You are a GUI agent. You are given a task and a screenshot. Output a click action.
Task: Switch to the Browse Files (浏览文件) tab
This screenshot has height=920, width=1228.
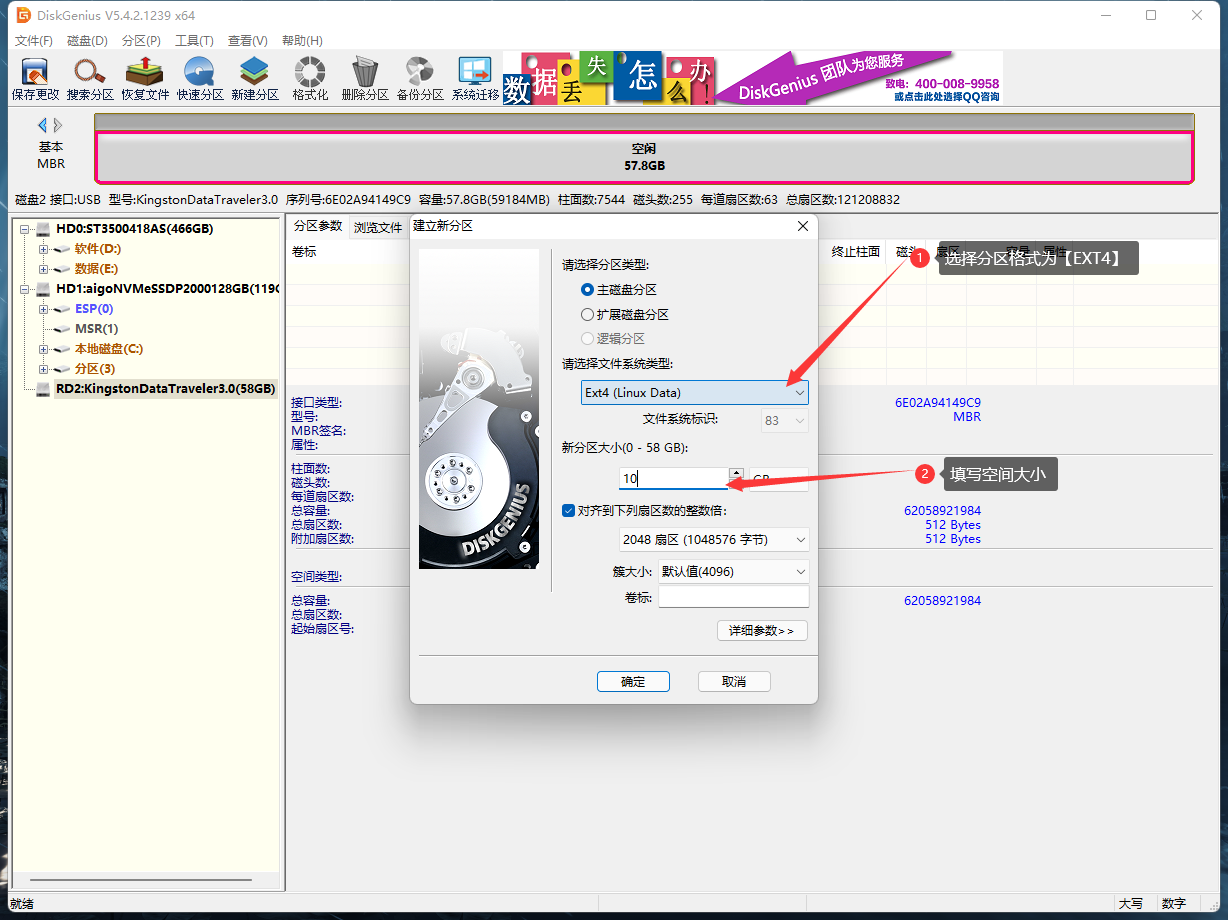377,227
